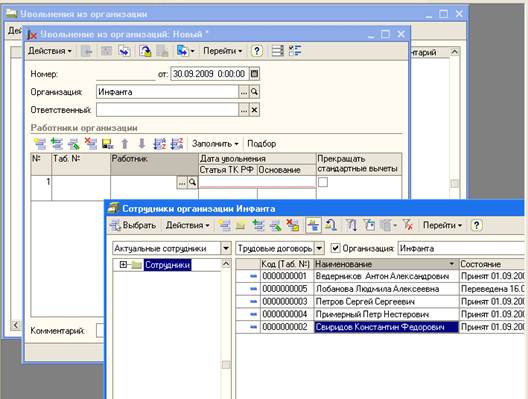The image size is (528, 399).
Task: Open the Действия menu of the dismissal document
Action: [x=50, y=51]
